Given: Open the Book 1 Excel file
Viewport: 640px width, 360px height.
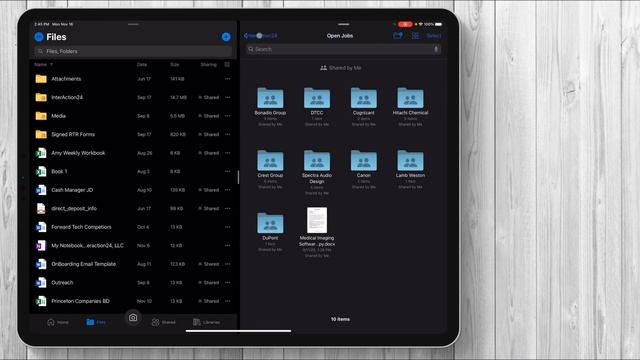Looking at the screenshot, I should (x=59, y=171).
